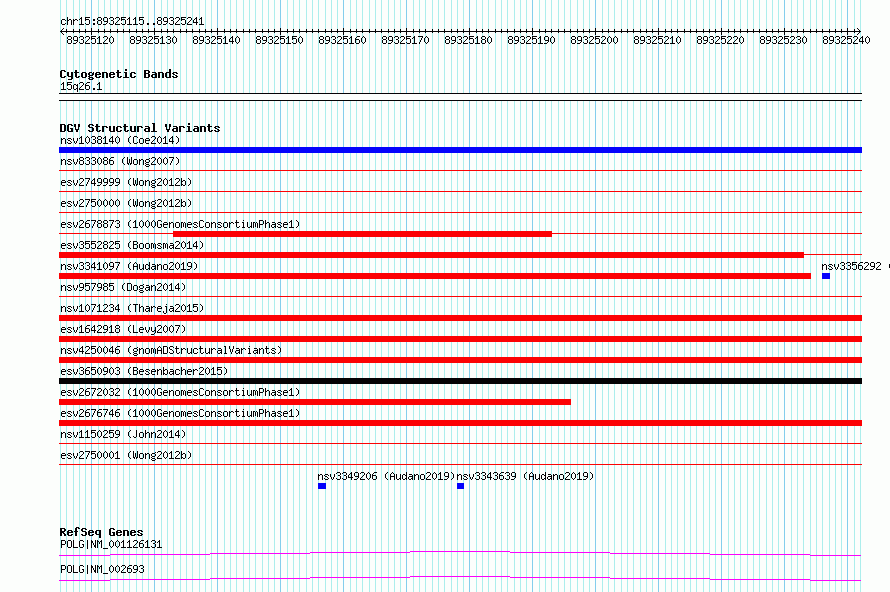This screenshot has height=592, width=890.
Task: Click the Cytogenetic Bands track title
Action: click(x=119, y=74)
